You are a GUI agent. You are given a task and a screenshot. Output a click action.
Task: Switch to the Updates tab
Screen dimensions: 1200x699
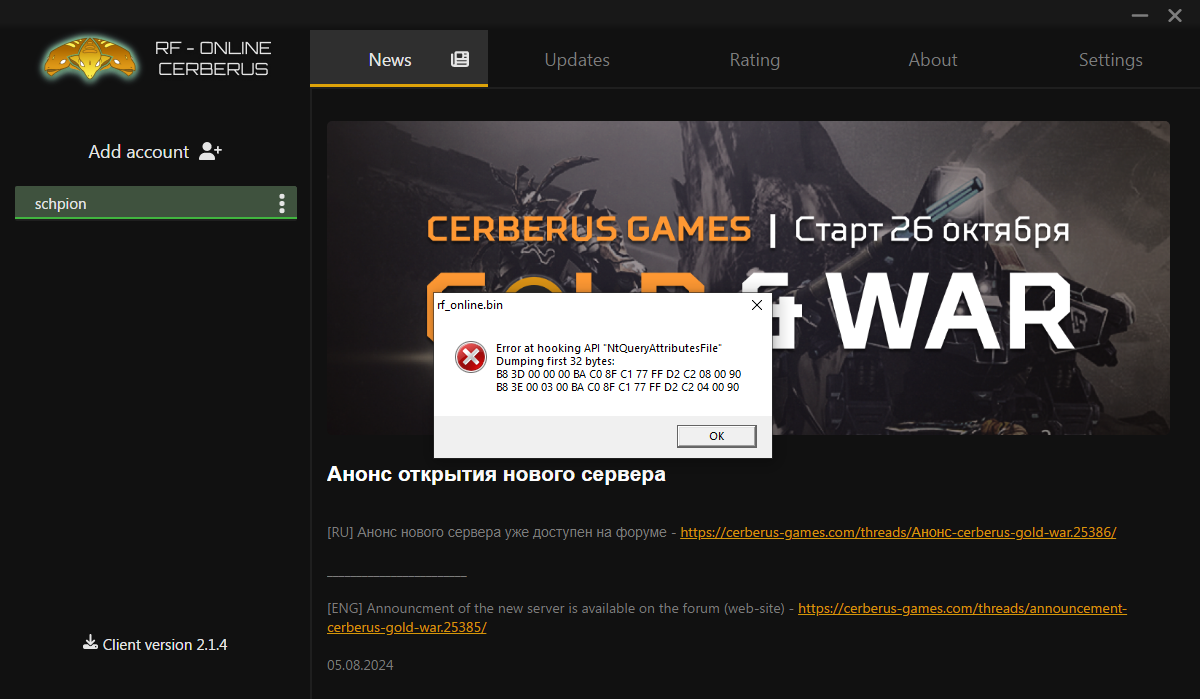click(x=577, y=60)
